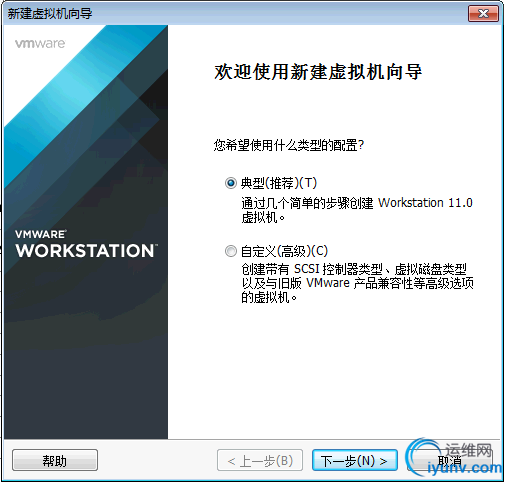Cancel the wizard with 取消 button
The image size is (508, 484).
coord(450,461)
